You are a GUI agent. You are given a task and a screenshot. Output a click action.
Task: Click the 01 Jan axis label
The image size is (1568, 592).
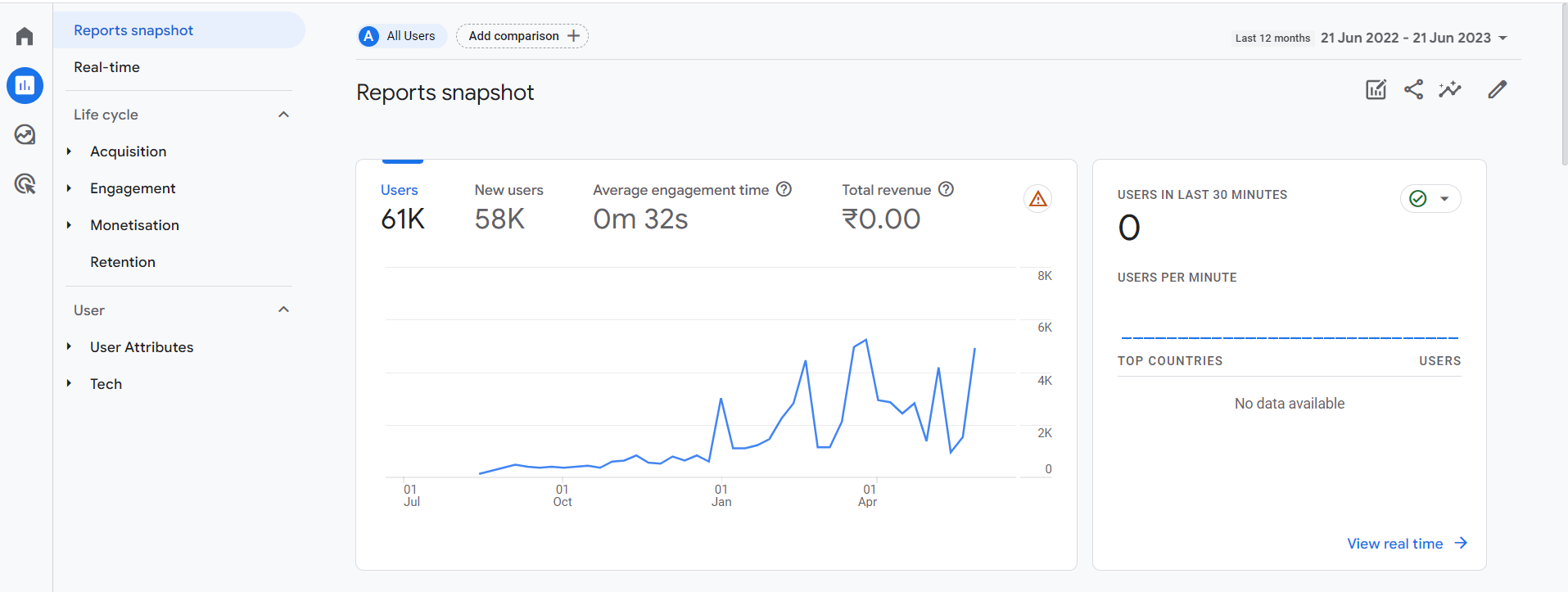tap(721, 495)
